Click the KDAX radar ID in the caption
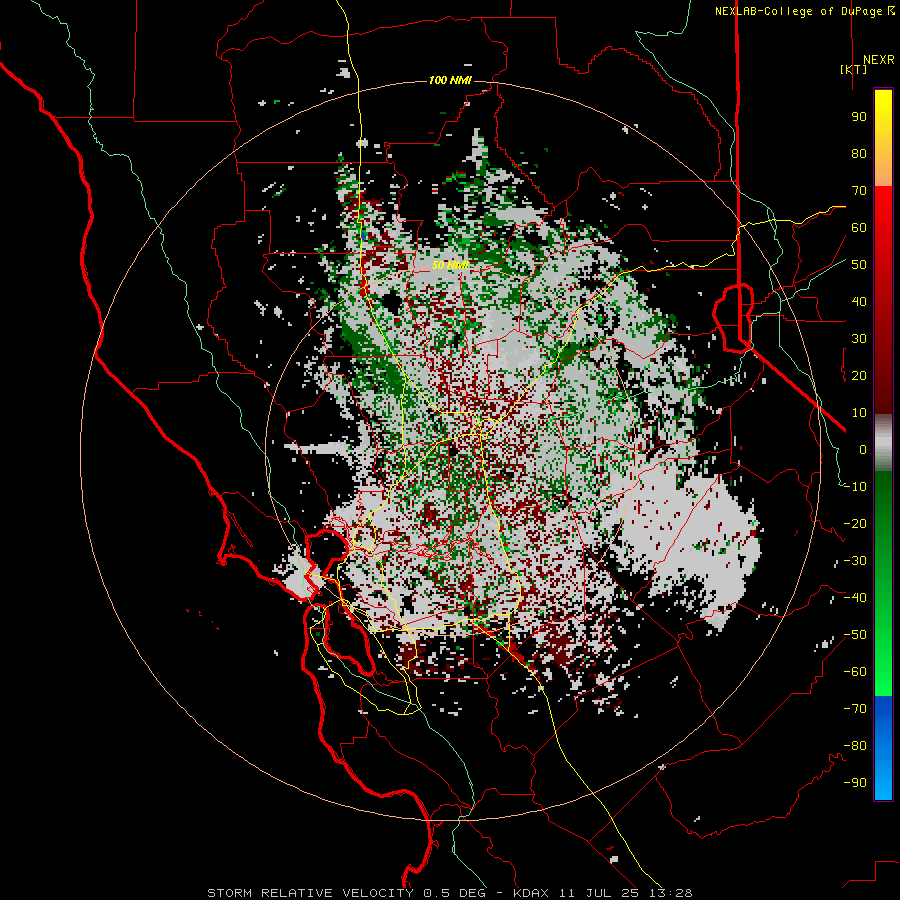 [531, 893]
